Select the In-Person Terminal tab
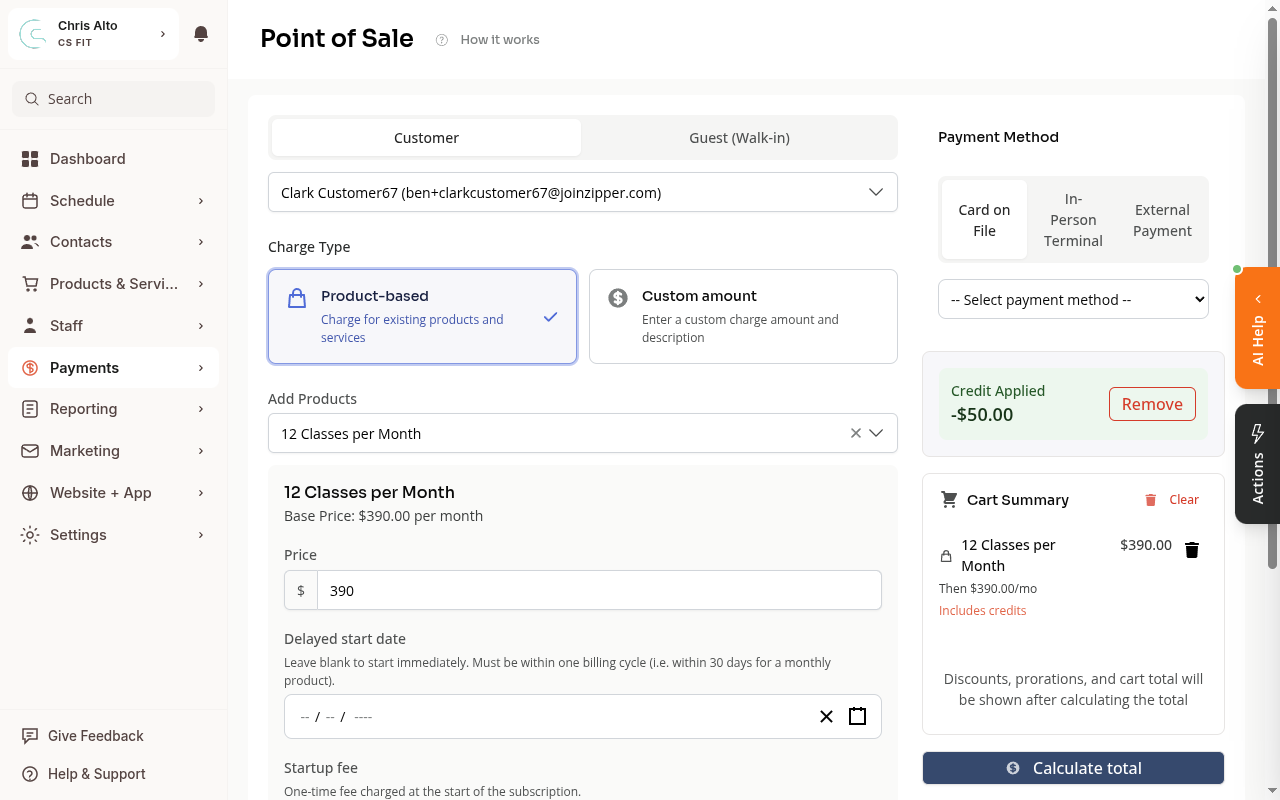The height and width of the screenshot is (800, 1280). [x=1073, y=220]
